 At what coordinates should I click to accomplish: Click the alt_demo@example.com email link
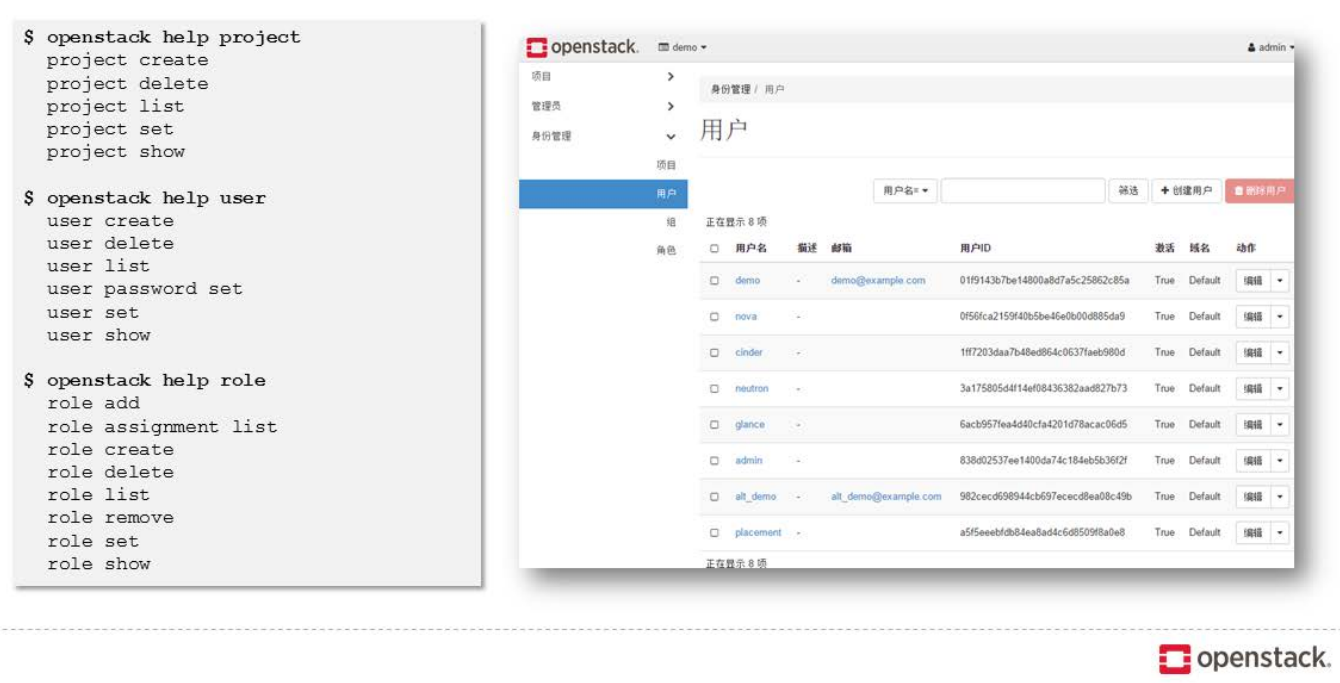pyautogui.click(x=886, y=497)
